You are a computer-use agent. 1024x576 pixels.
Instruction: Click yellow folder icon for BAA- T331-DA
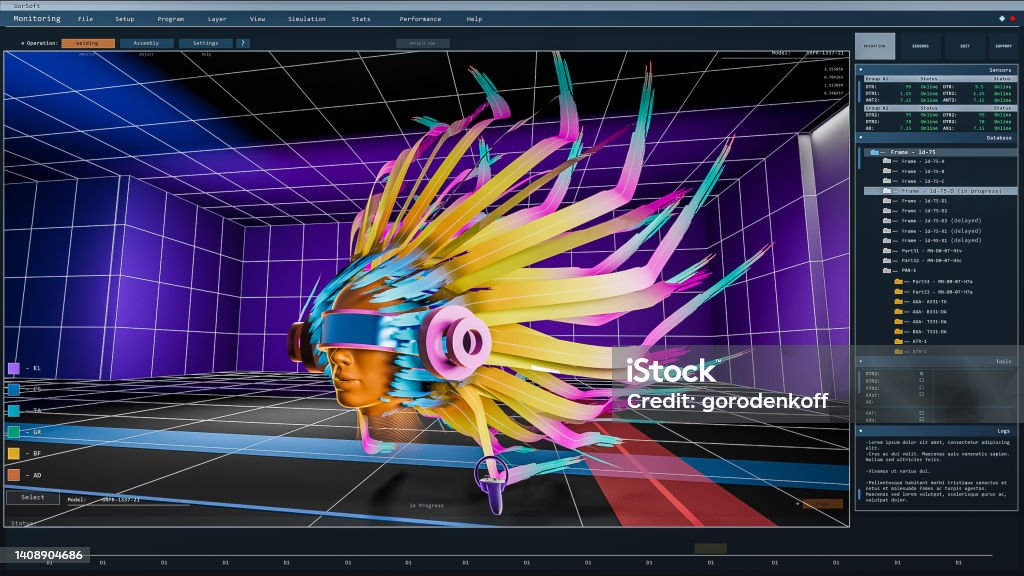(899, 331)
